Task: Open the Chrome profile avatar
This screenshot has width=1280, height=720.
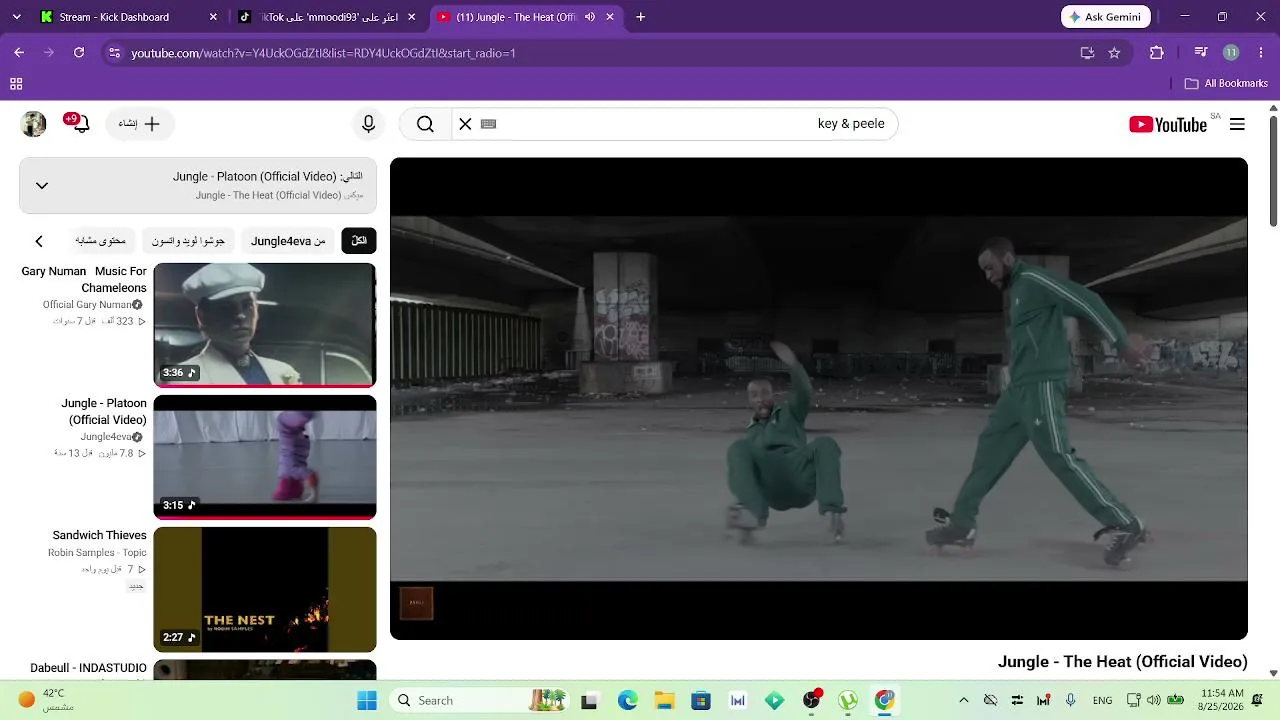Action: (1231, 53)
